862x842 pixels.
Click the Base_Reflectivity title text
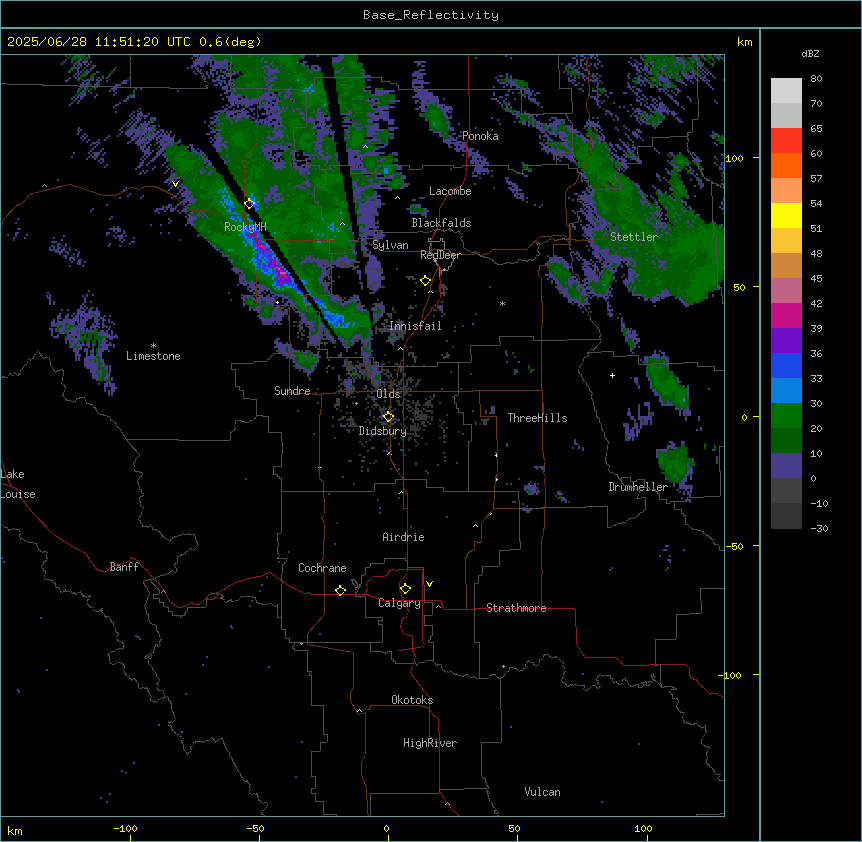(431, 15)
